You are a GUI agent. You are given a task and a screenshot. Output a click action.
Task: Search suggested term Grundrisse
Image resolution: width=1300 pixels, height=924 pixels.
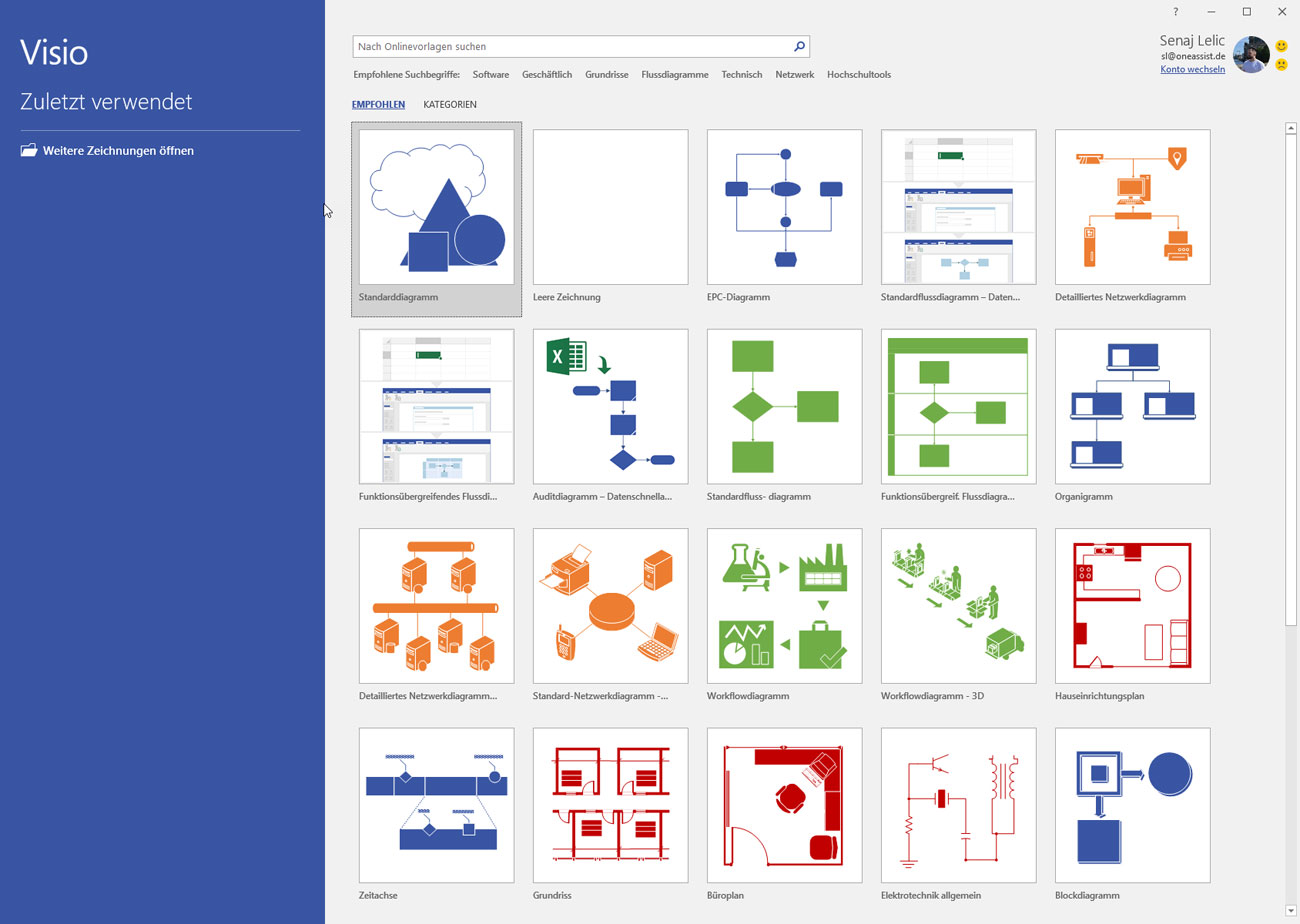[607, 75]
